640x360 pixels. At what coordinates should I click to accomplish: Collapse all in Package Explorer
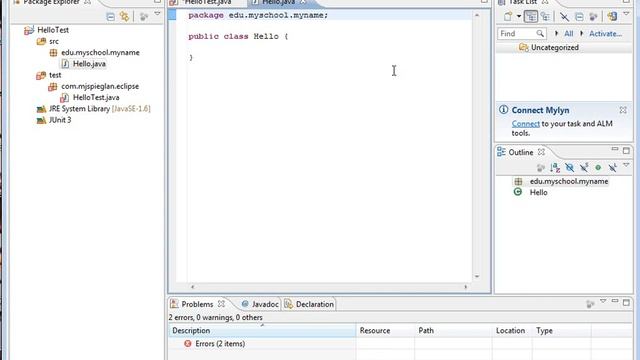point(111,17)
